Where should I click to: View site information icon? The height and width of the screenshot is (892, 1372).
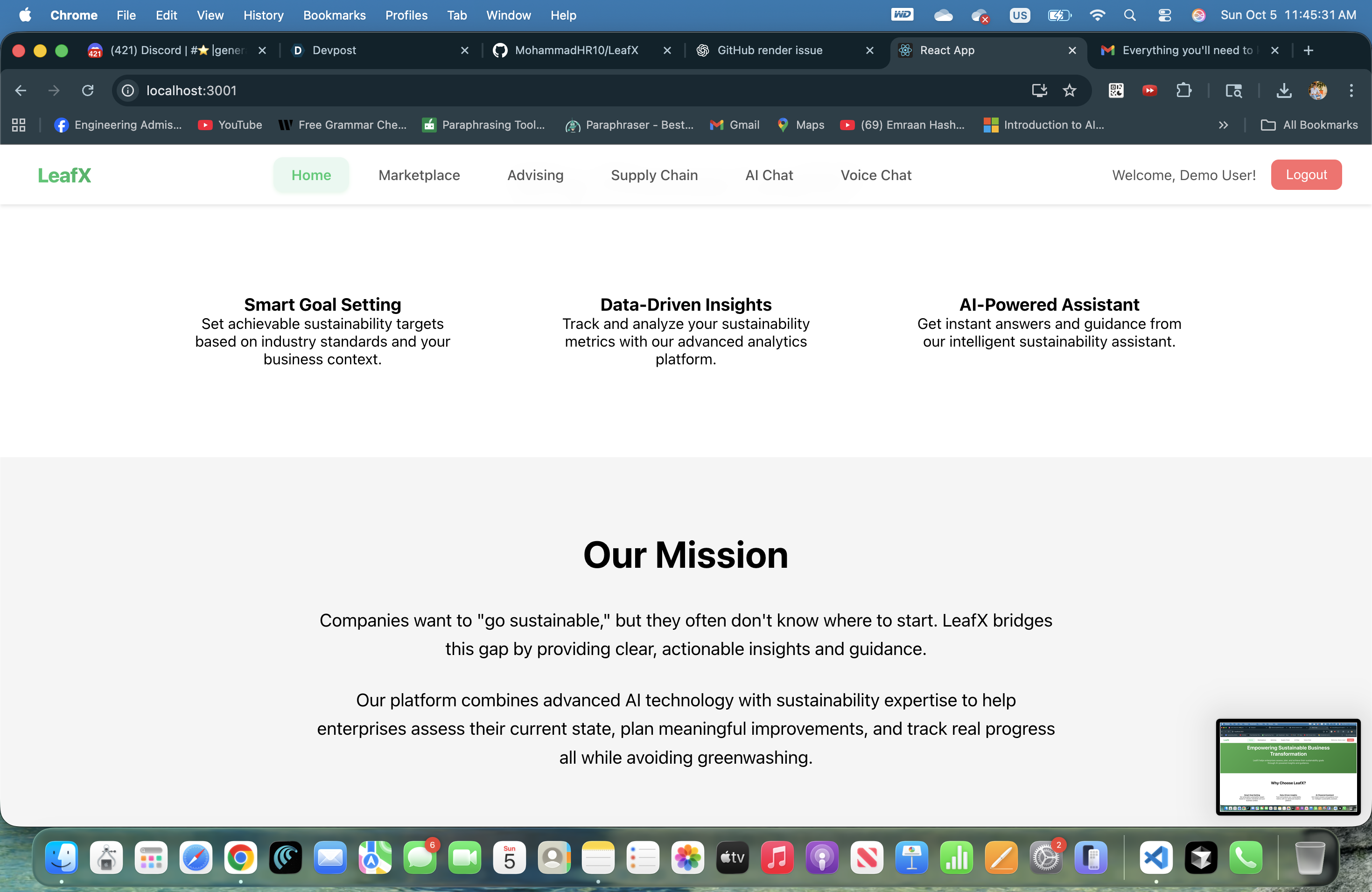tap(128, 91)
